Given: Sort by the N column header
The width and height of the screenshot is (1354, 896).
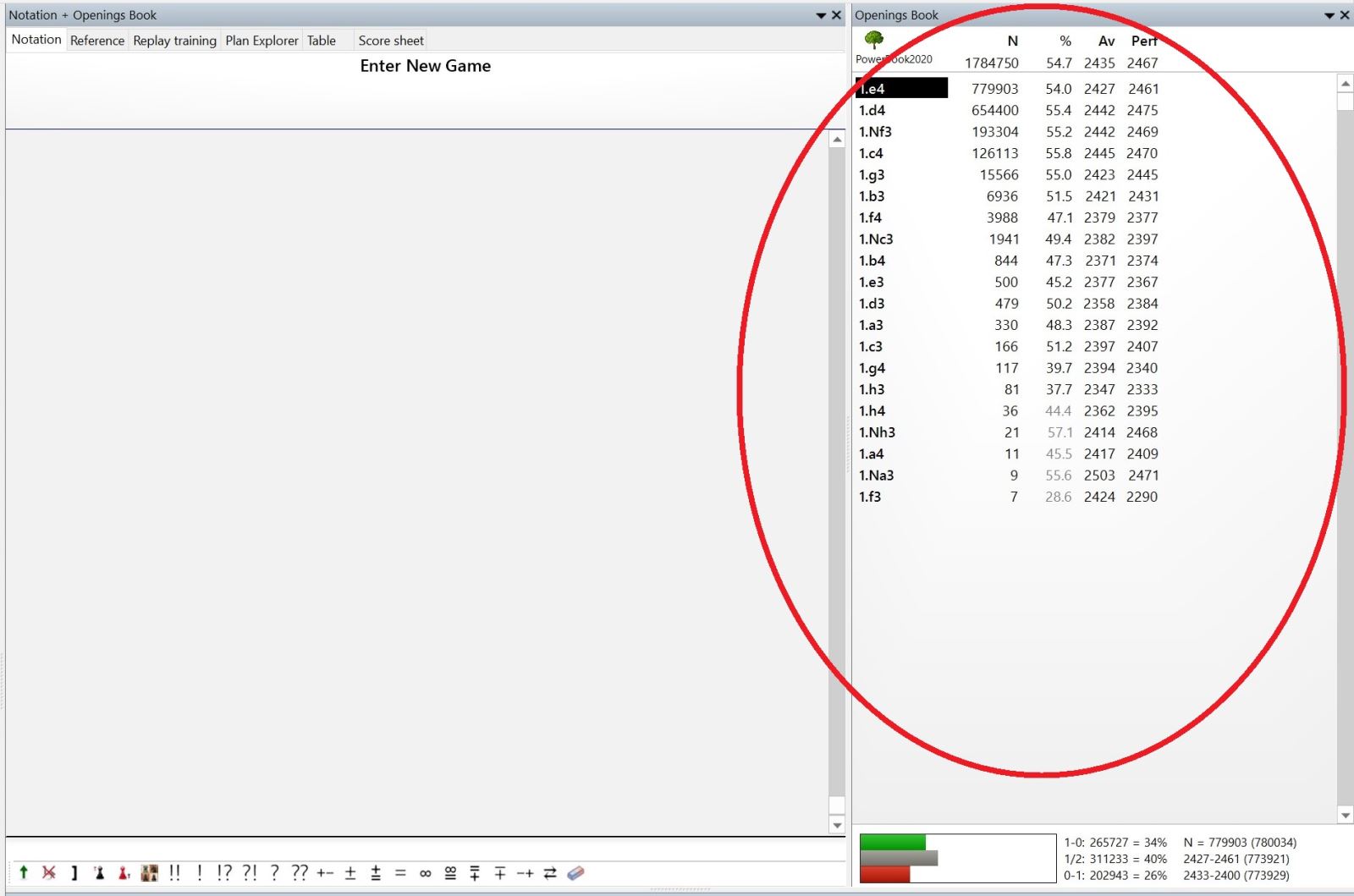Looking at the screenshot, I should [1012, 41].
